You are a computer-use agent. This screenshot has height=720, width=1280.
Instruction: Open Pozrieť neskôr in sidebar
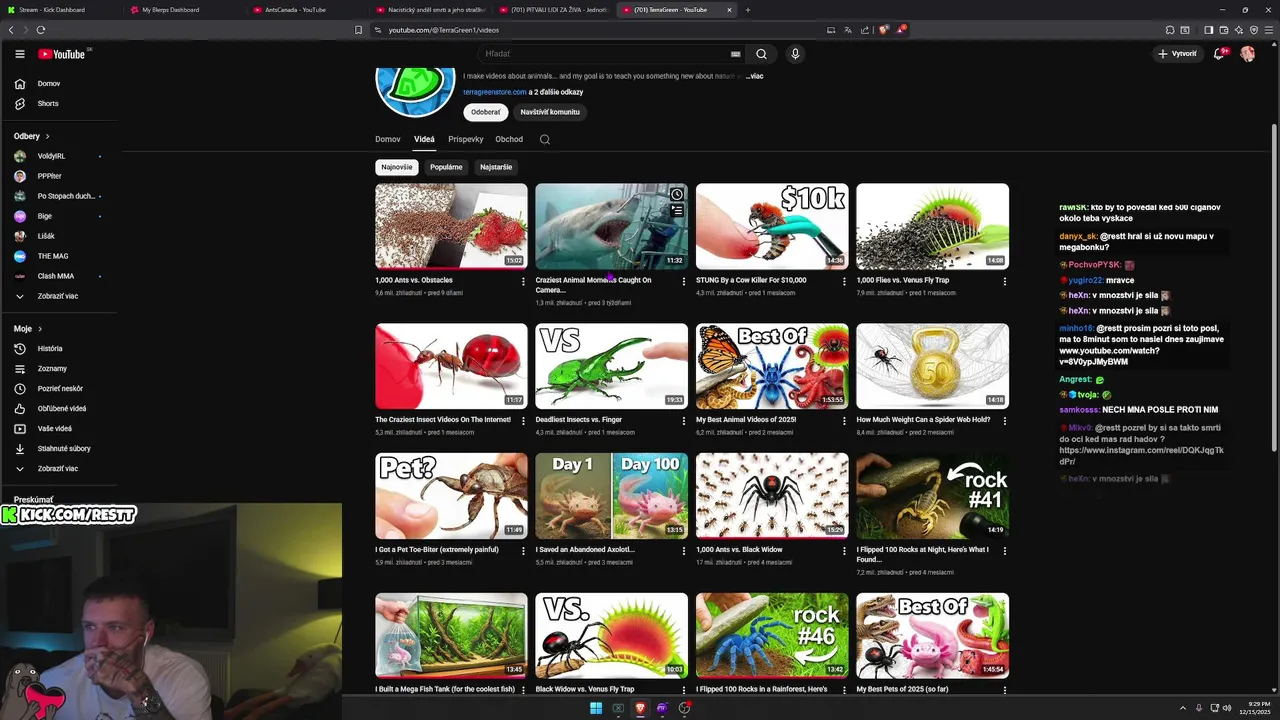(58, 388)
